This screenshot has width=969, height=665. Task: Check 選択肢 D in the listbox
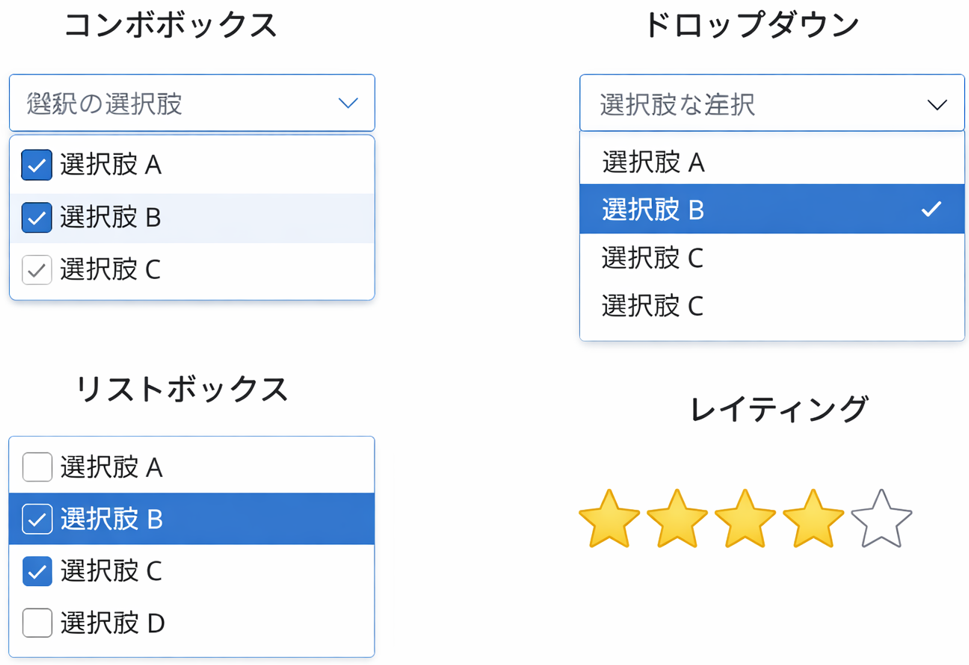click(x=37, y=623)
